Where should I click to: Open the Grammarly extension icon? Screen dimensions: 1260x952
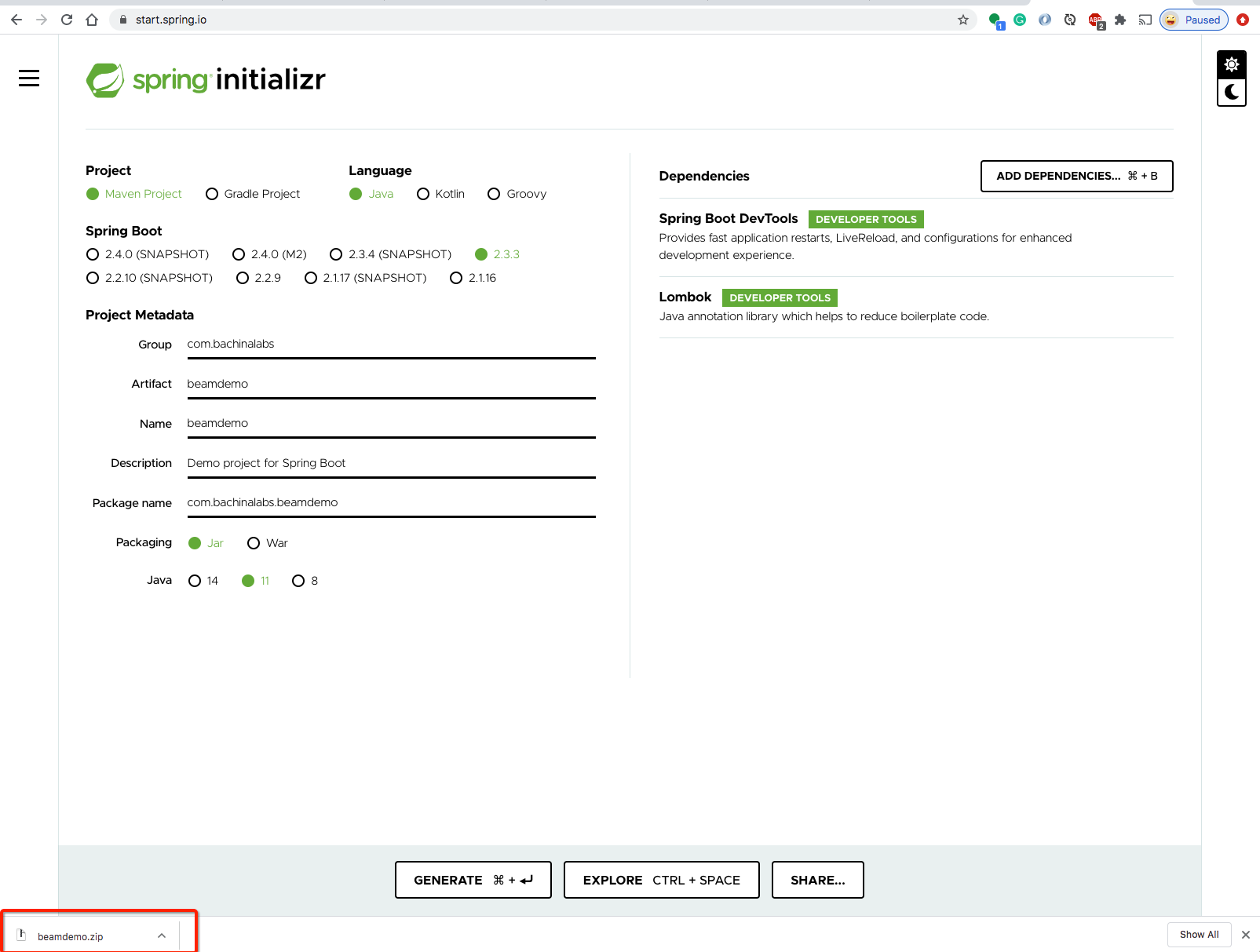pyautogui.click(x=1020, y=20)
